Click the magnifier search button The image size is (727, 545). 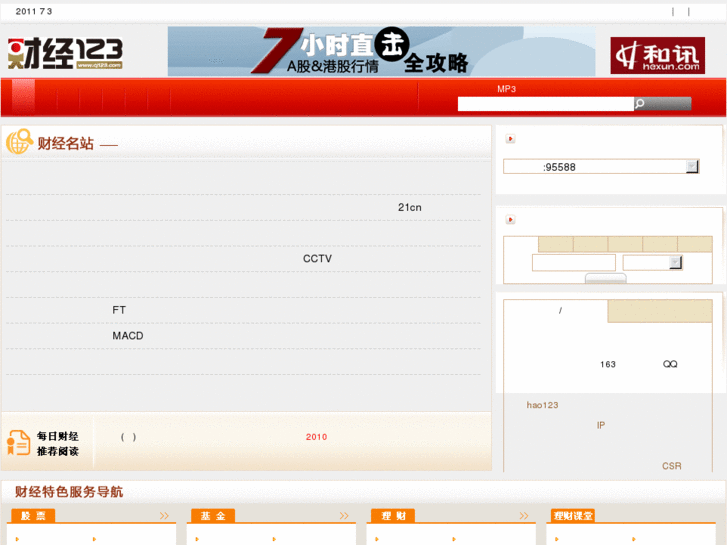click(663, 104)
